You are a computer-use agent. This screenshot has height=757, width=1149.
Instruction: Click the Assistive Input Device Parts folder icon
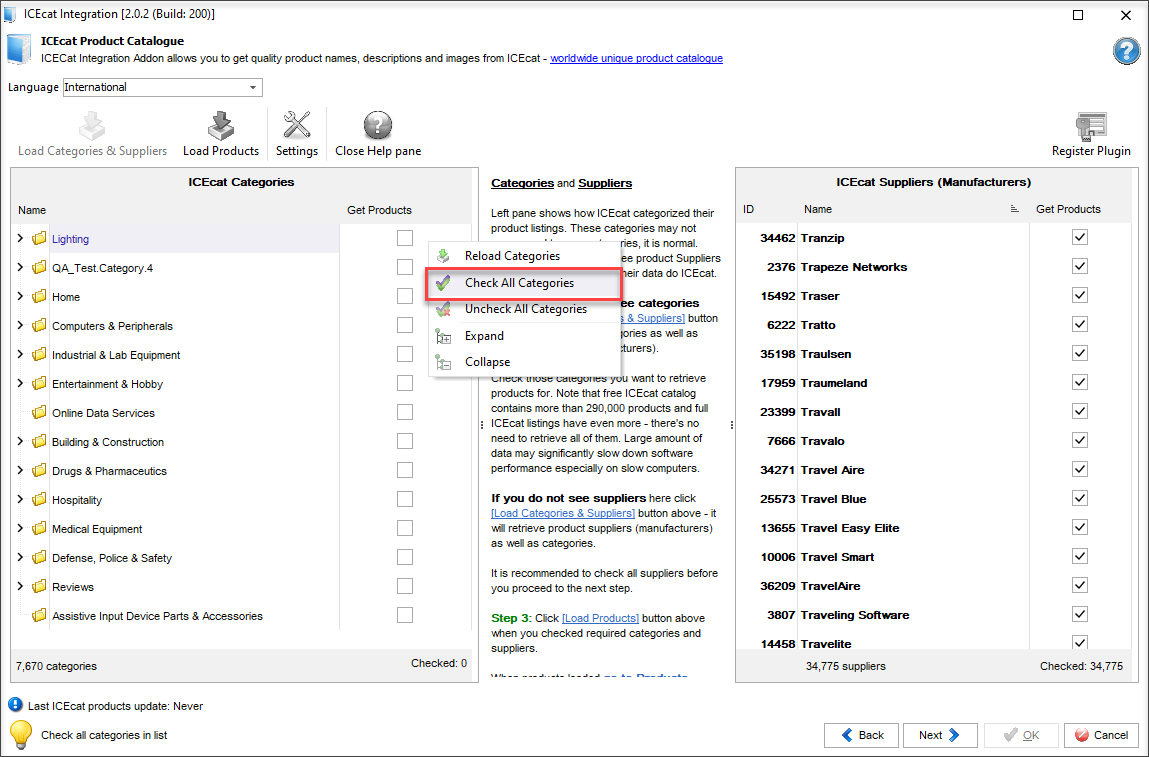point(39,616)
